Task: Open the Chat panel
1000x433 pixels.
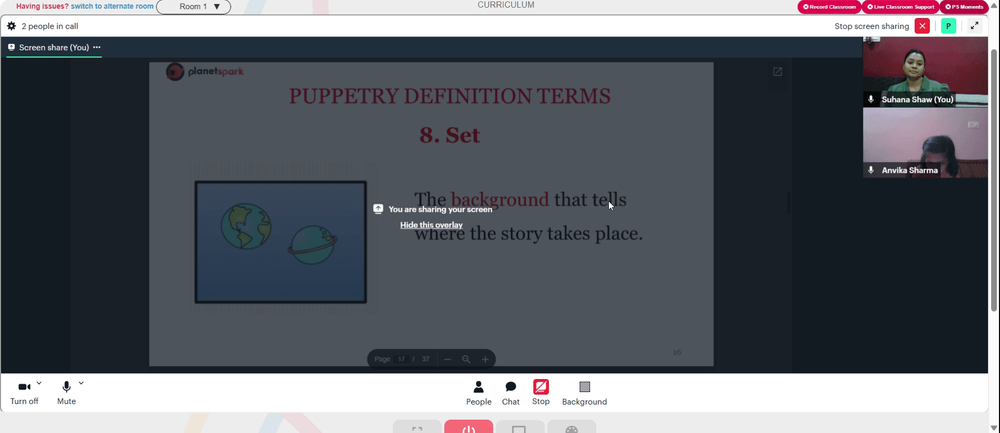Action: click(x=511, y=393)
